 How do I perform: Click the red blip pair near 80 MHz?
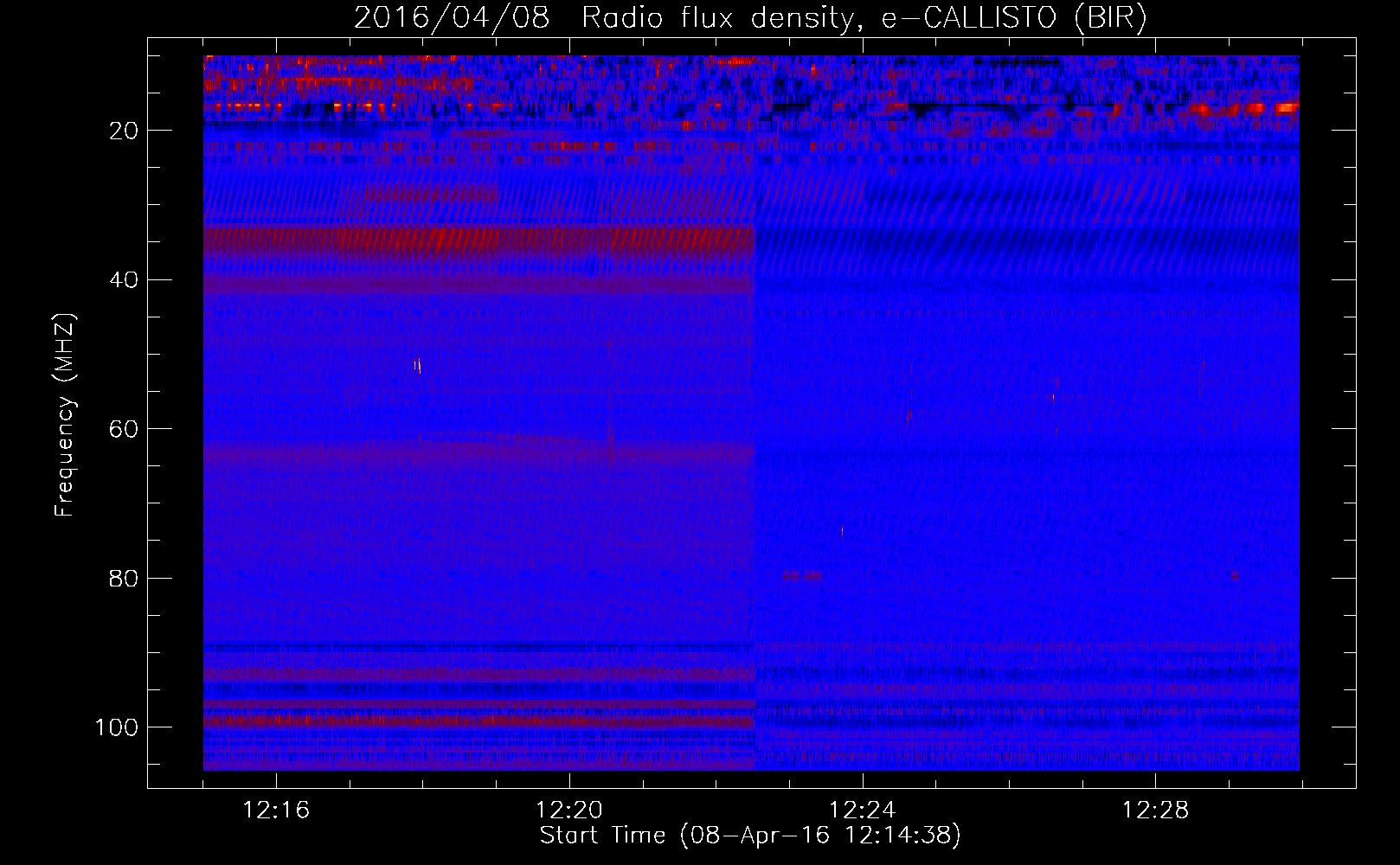tap(802, 575)
